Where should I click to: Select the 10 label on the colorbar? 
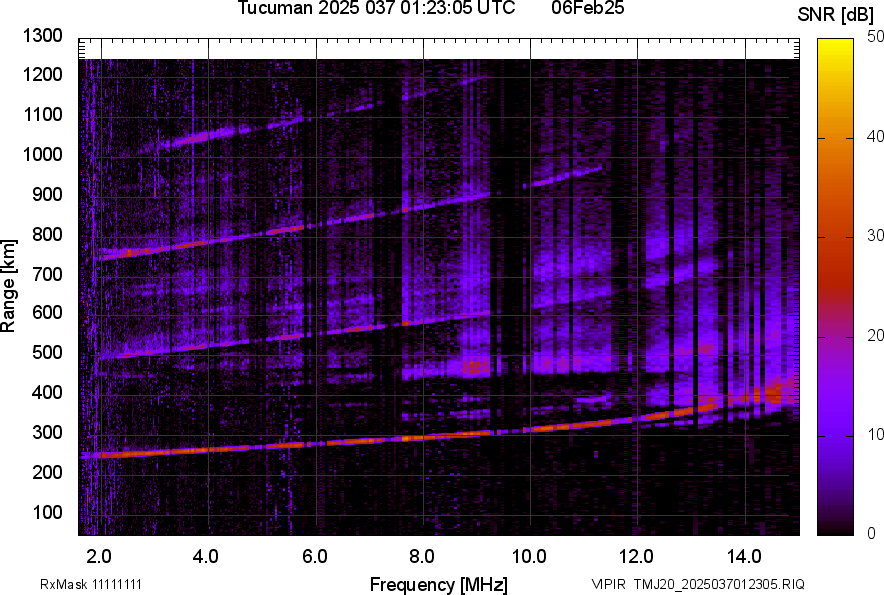pyautogui.click(x=876, y=435)
